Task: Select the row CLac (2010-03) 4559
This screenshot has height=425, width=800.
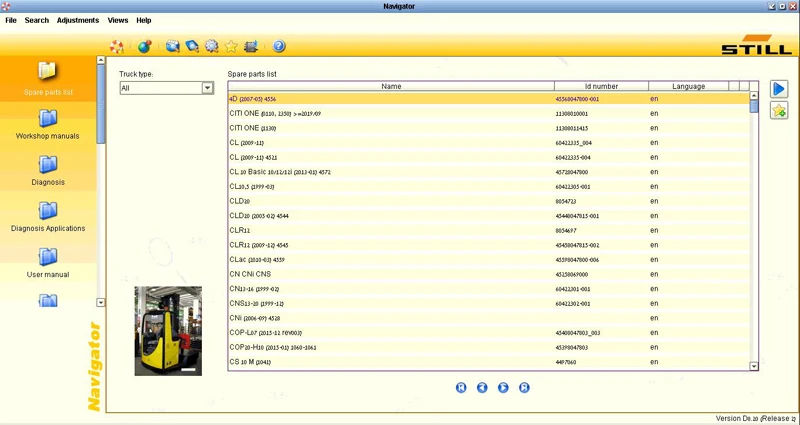Action: pos(489,260)
